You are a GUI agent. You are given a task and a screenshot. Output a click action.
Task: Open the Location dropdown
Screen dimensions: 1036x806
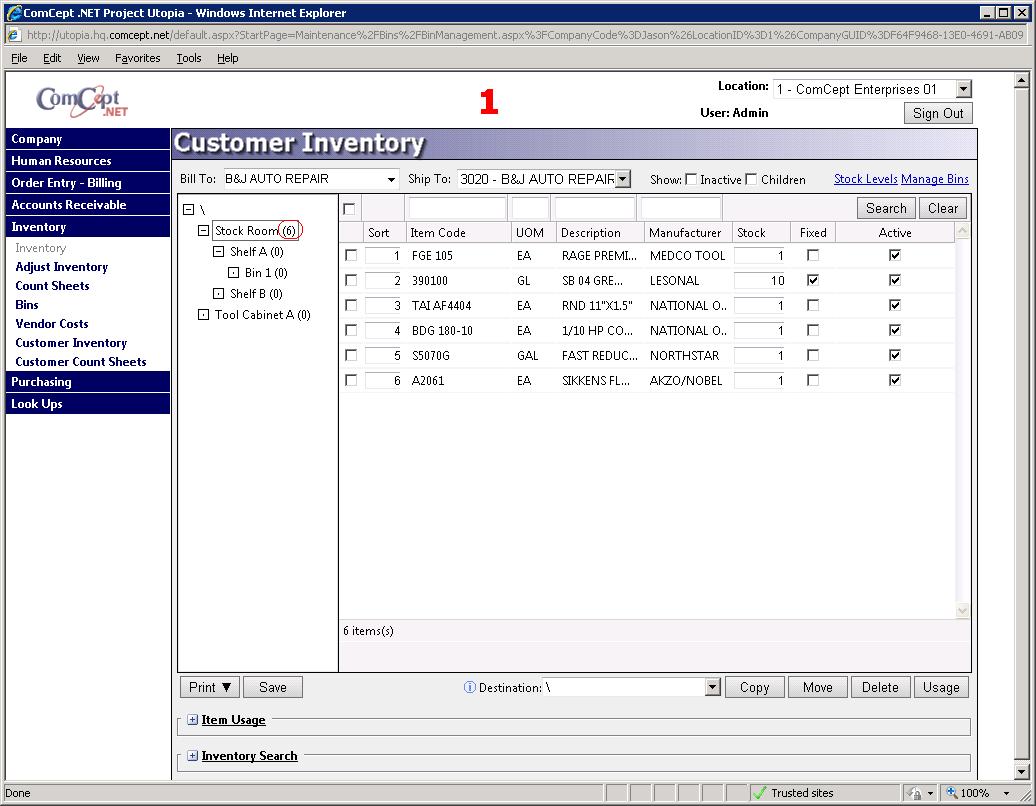click(962, 90)
